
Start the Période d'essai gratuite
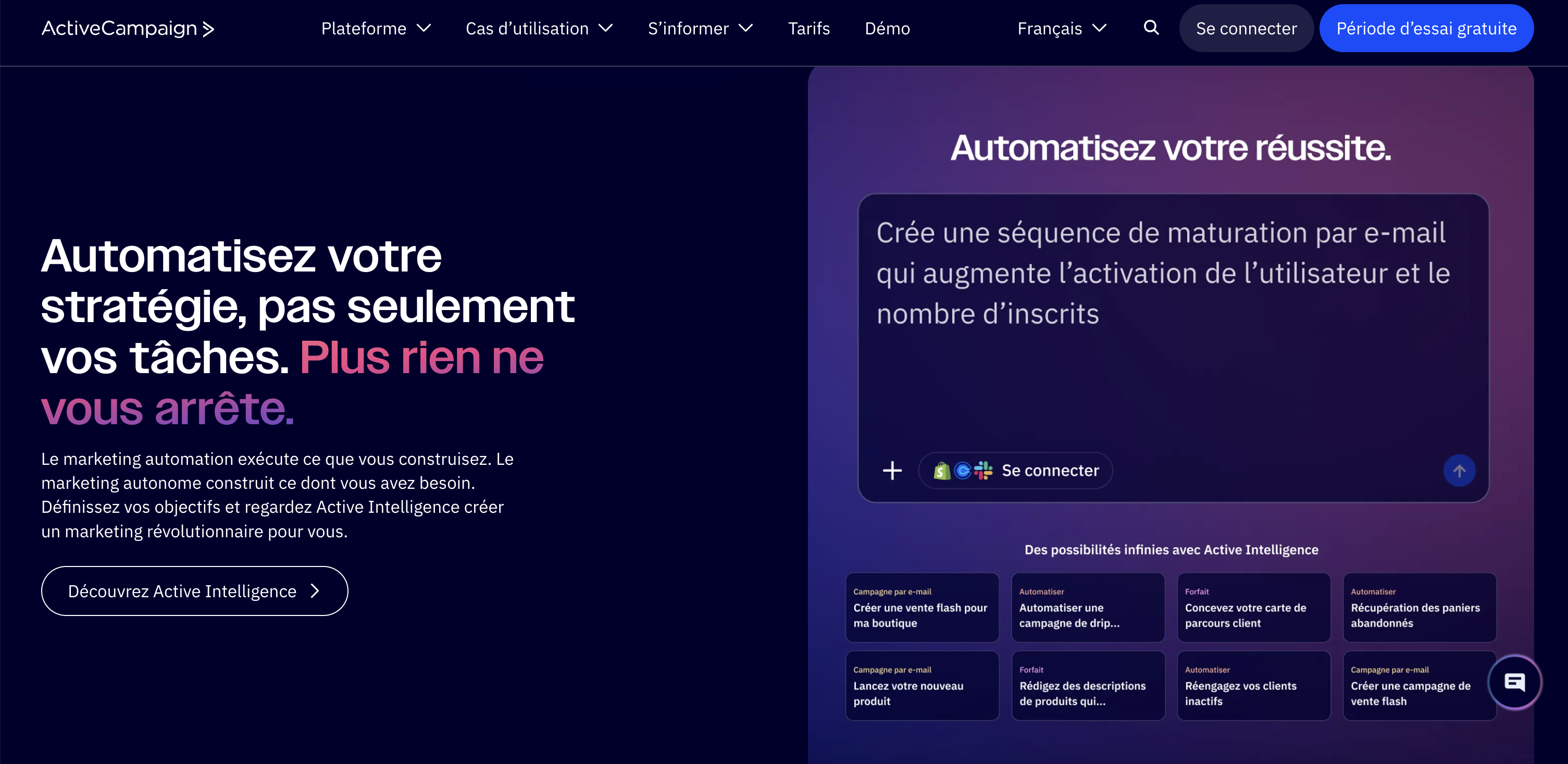coord(1426,28)
